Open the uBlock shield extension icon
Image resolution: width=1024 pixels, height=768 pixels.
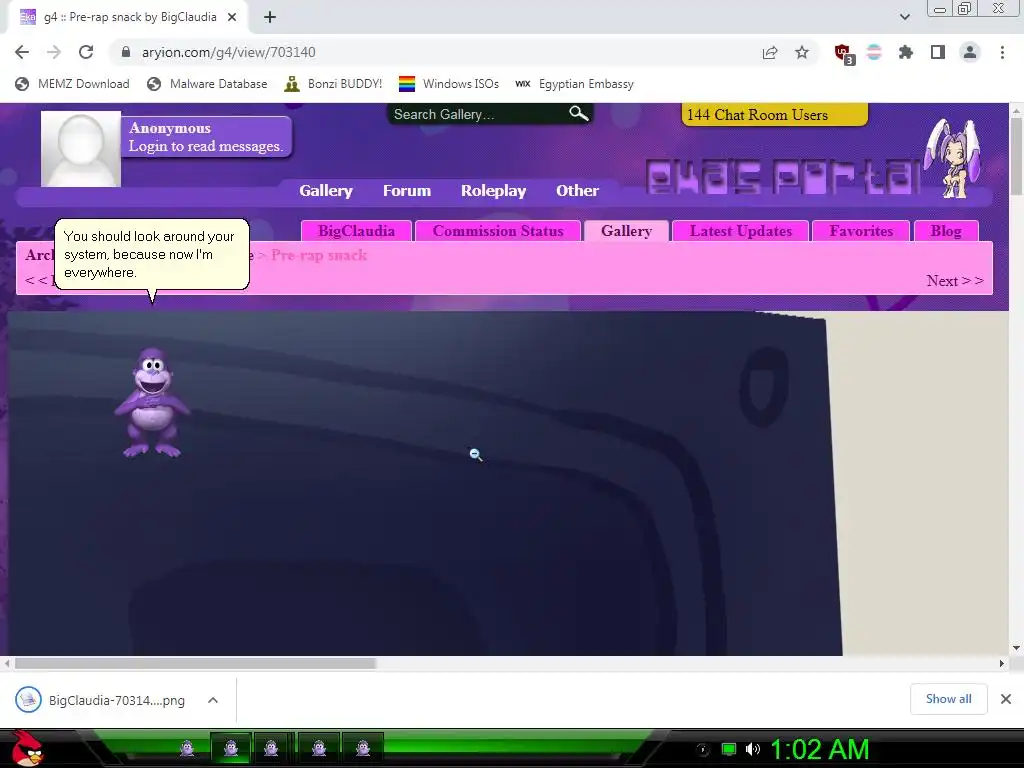pyautogui.click(x=843, y=53)
